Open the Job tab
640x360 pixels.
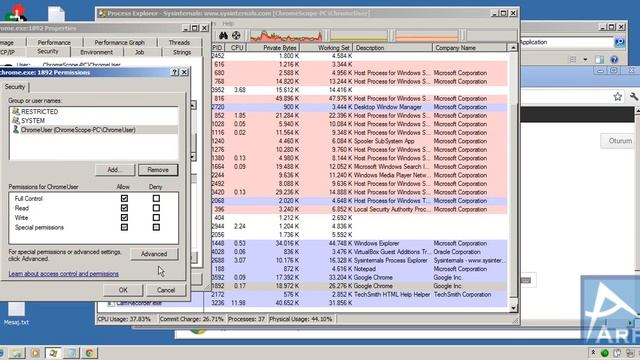pos(140,52)
